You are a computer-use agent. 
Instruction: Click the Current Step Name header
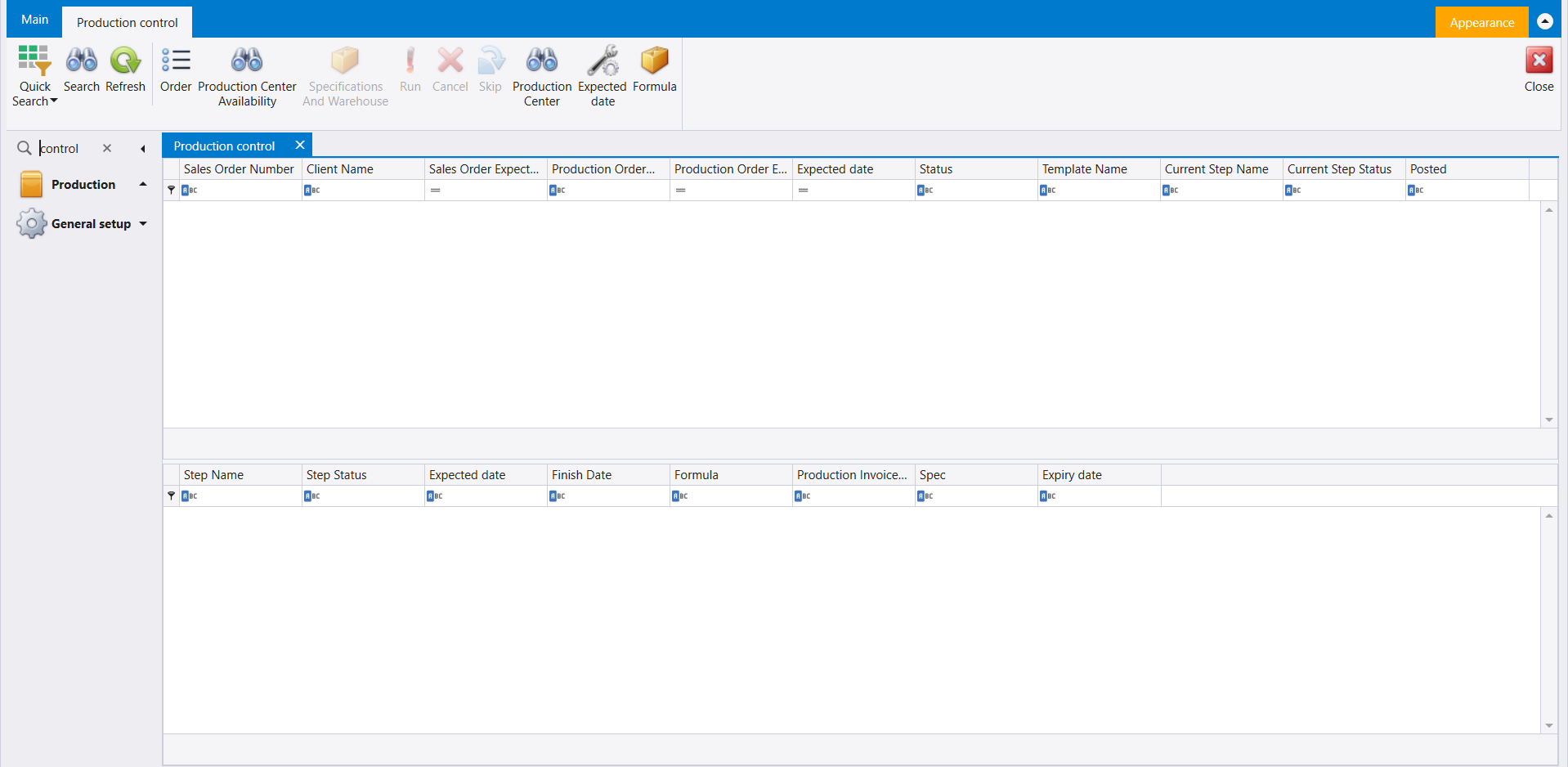pyautogui.click(x=1221, y=169)
